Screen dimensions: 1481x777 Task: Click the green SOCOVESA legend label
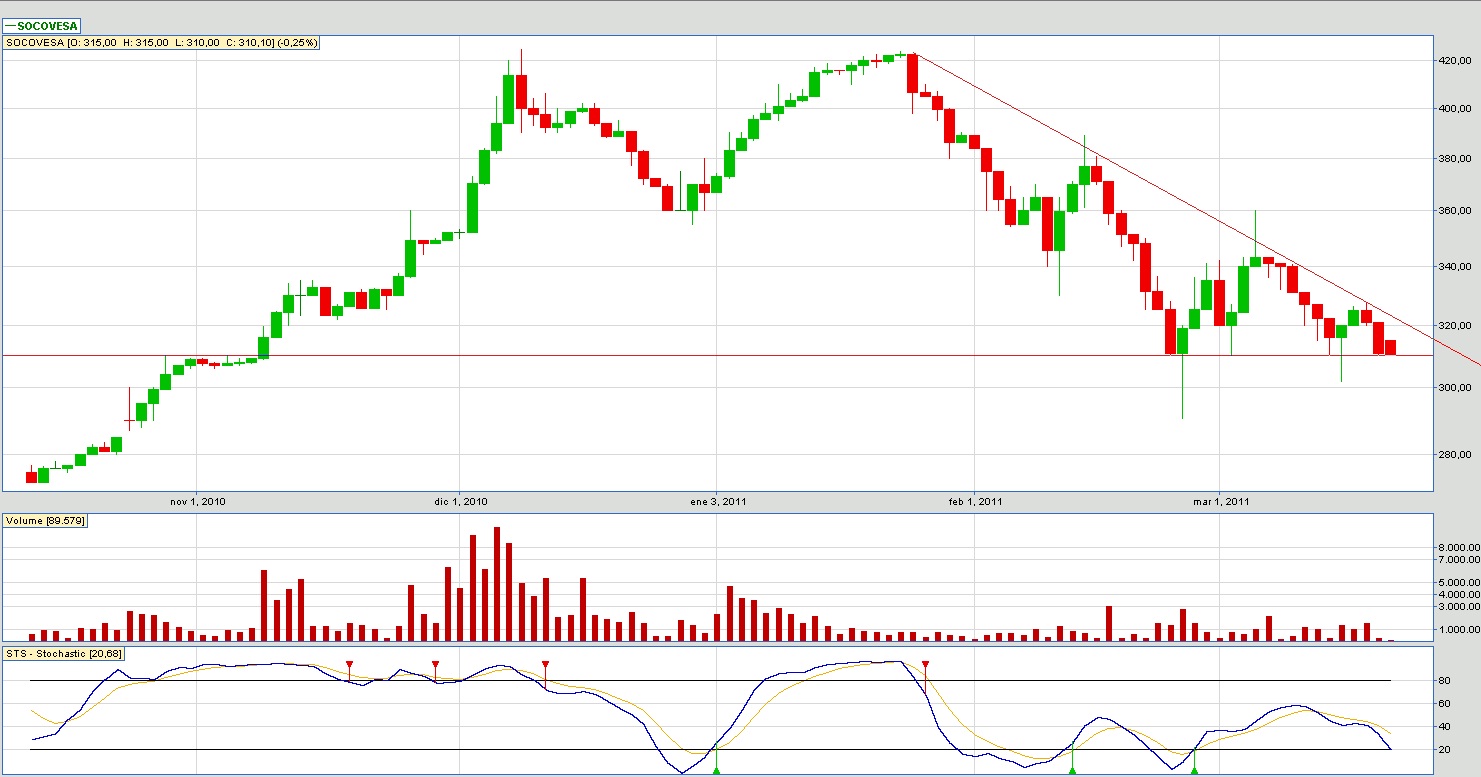[x=43, y=26]
